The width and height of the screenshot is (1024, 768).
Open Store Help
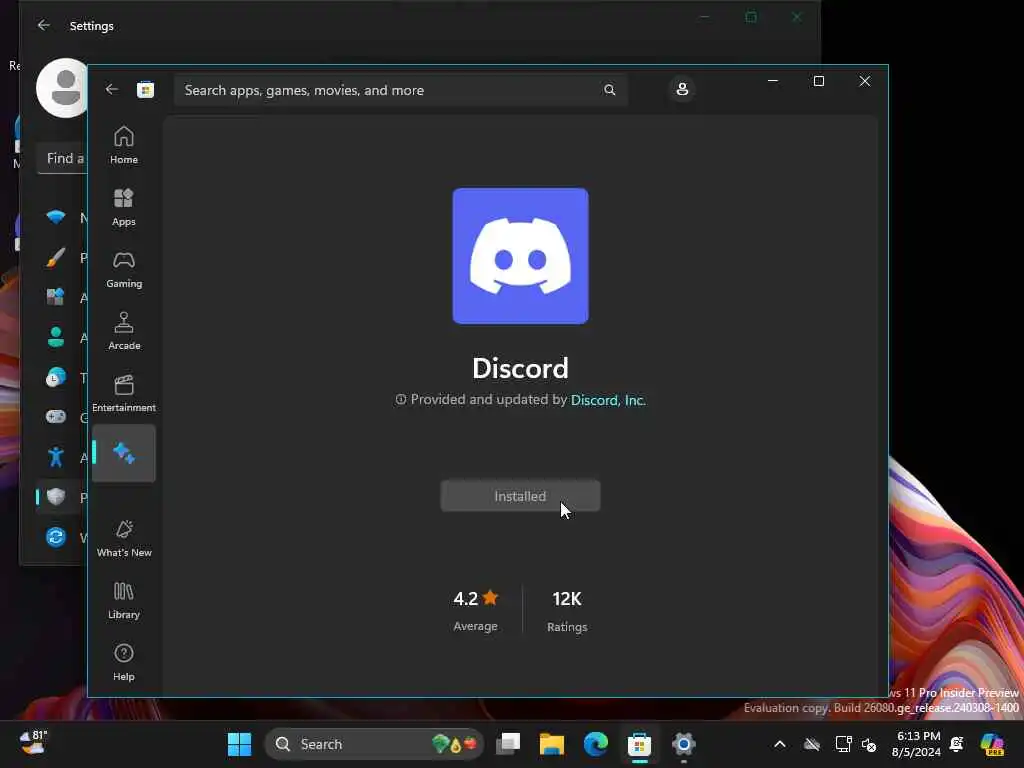(123, 662)
